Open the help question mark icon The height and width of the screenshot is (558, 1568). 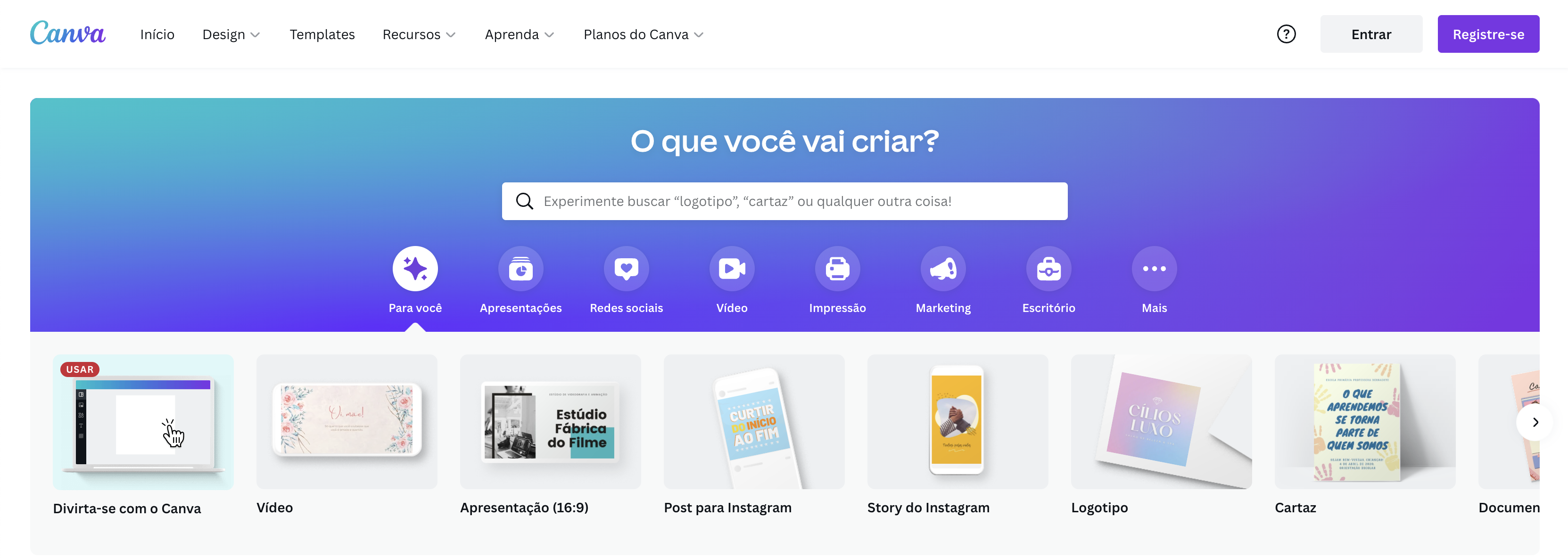1286,34
